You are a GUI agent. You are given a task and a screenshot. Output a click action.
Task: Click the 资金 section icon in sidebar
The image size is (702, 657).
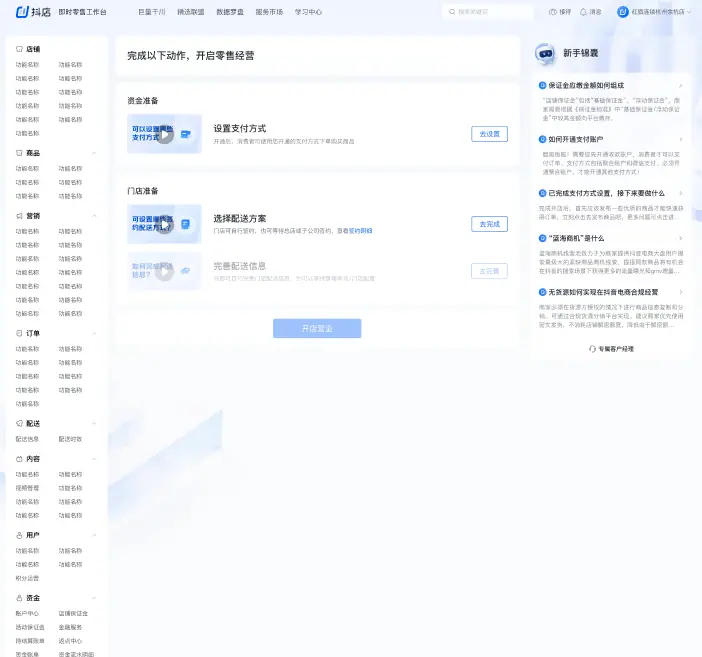pyautogui.click(x=19, y=598)
